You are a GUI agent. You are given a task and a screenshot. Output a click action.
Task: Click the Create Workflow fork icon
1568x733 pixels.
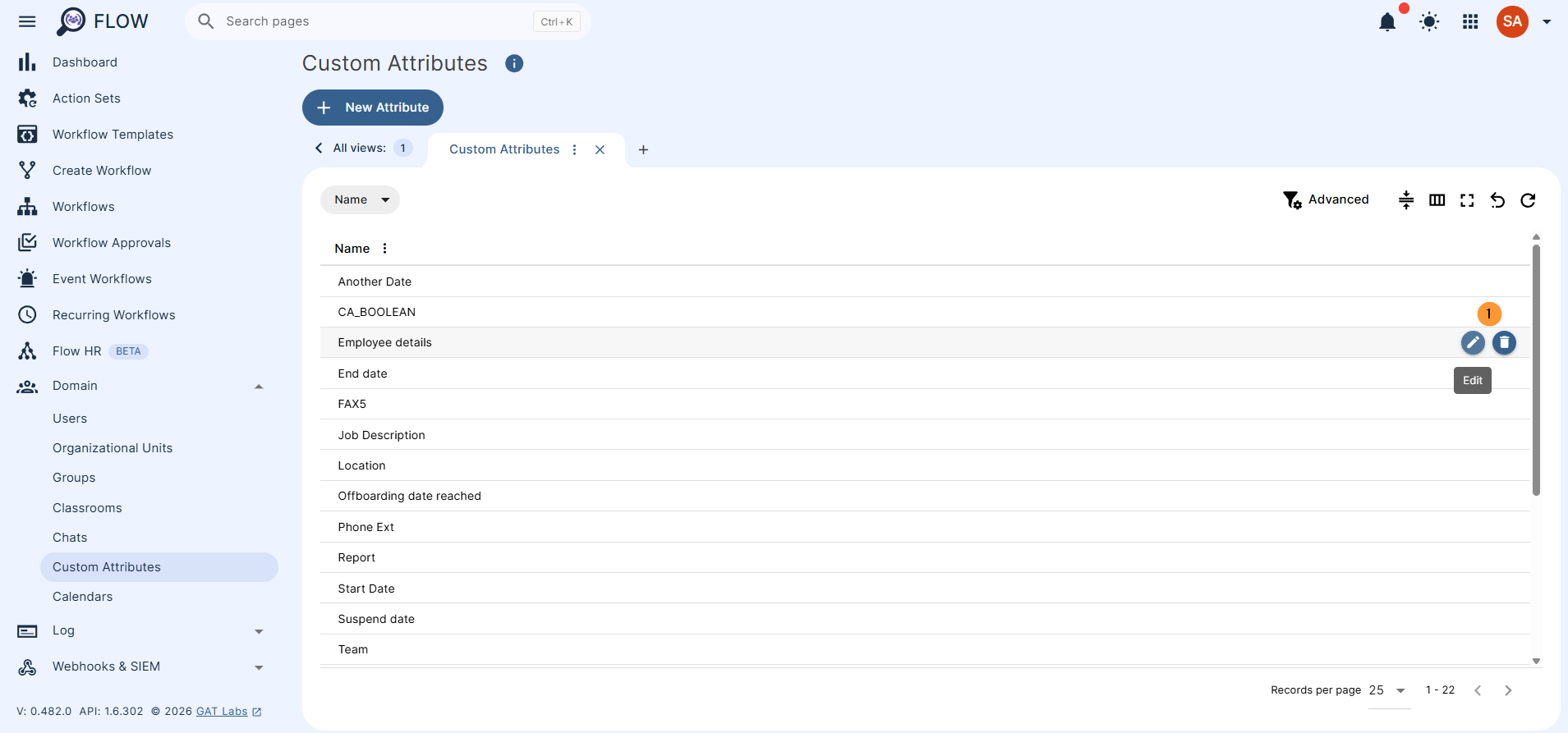(x=27, y=171)
